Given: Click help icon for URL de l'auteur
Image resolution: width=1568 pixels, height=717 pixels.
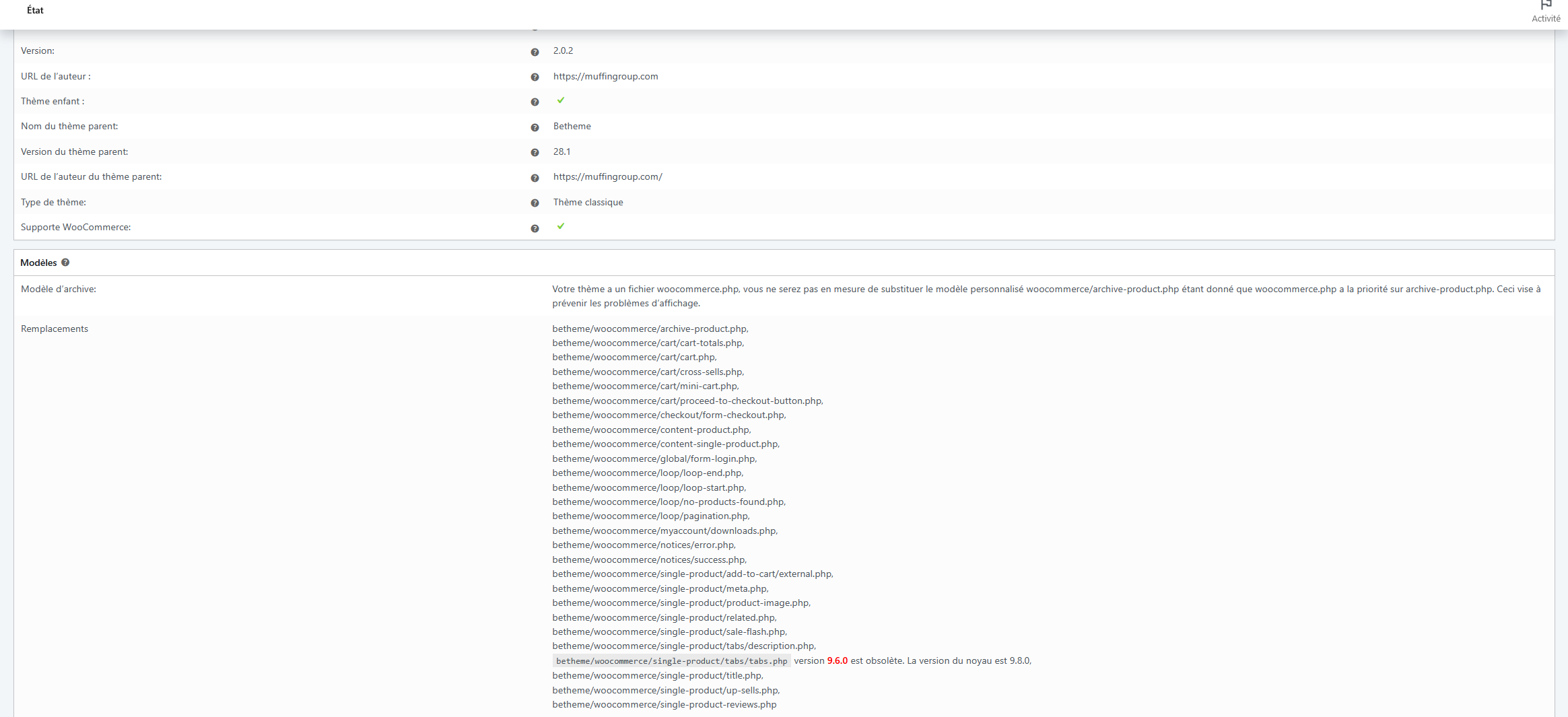Looking at the screenshot, I should (535, 77).
